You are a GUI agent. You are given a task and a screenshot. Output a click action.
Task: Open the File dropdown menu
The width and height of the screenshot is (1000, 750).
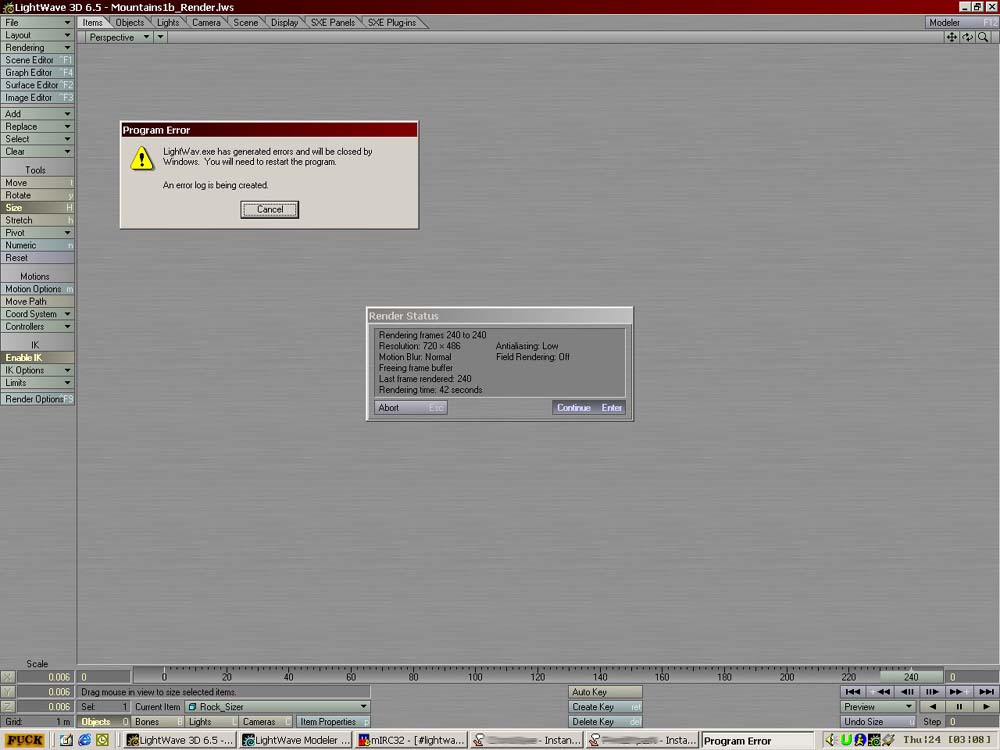pos(37,22)
